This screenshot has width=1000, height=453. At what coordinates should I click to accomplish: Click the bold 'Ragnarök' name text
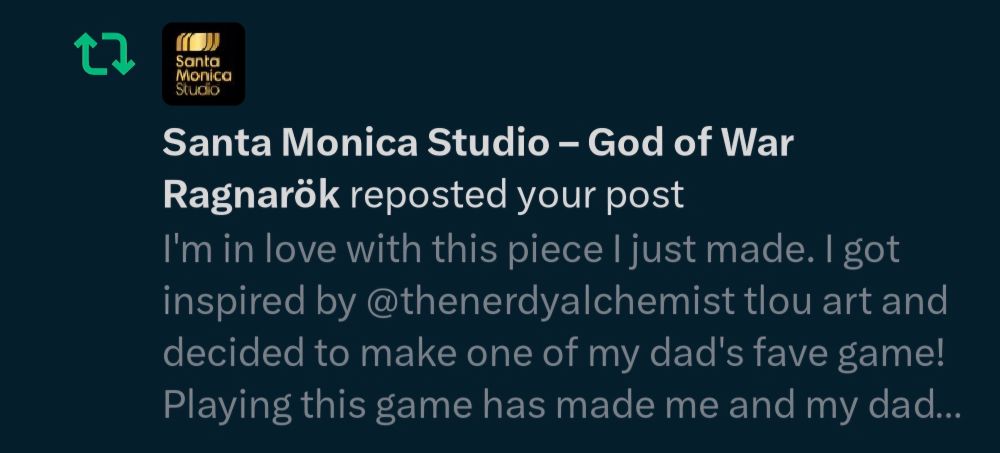coord(251,196)
